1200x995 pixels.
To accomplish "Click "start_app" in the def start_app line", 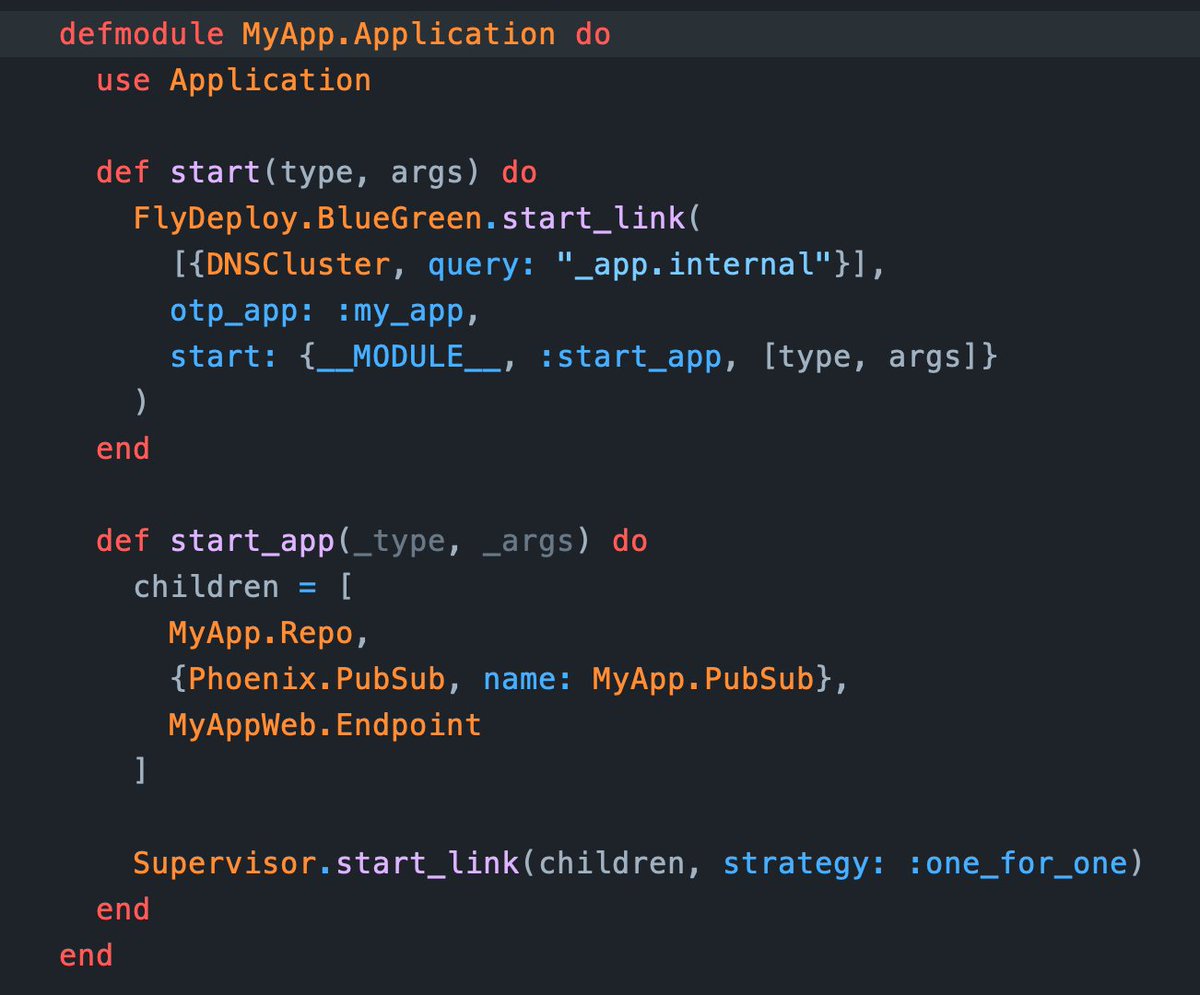I will tap(251, 542).
